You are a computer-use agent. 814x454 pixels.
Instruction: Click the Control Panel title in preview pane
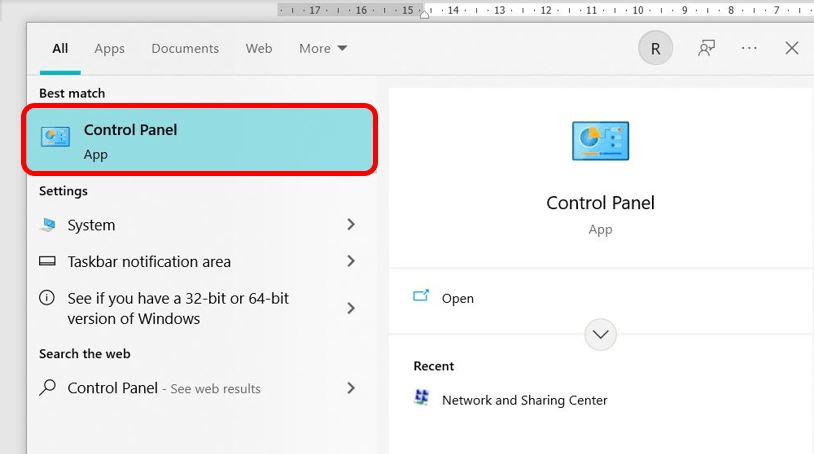[601, 203]
